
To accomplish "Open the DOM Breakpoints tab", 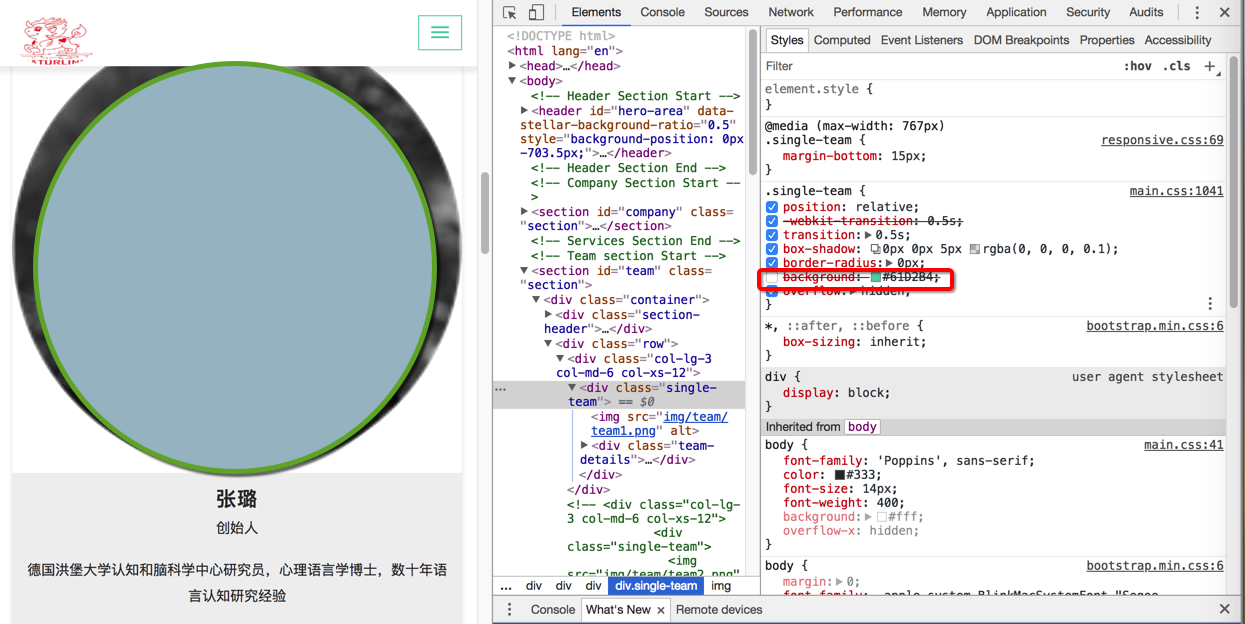I will click(x=1021, y=40).
